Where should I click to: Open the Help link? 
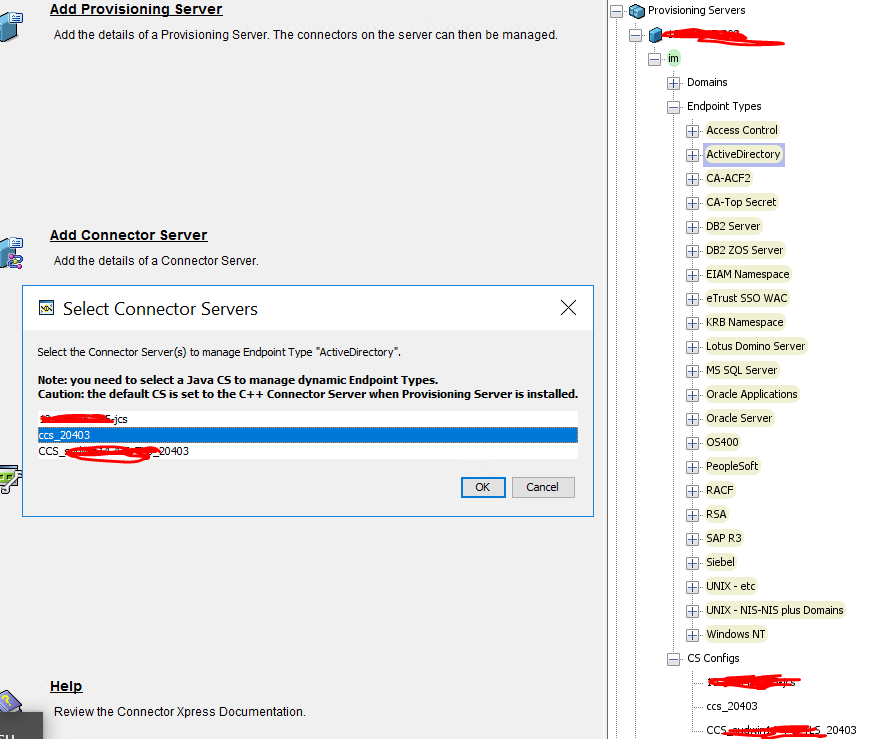[66, 686]
